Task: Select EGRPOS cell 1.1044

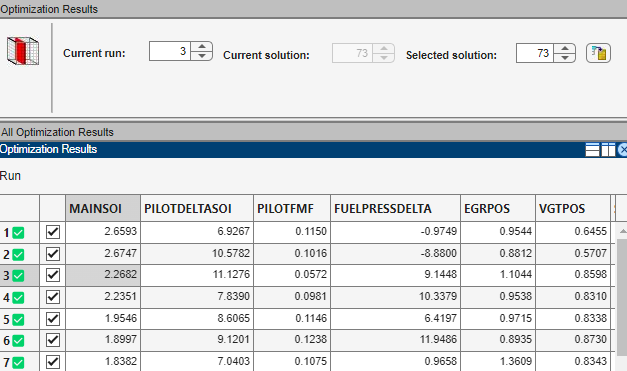Action: [x=498, y=275]
